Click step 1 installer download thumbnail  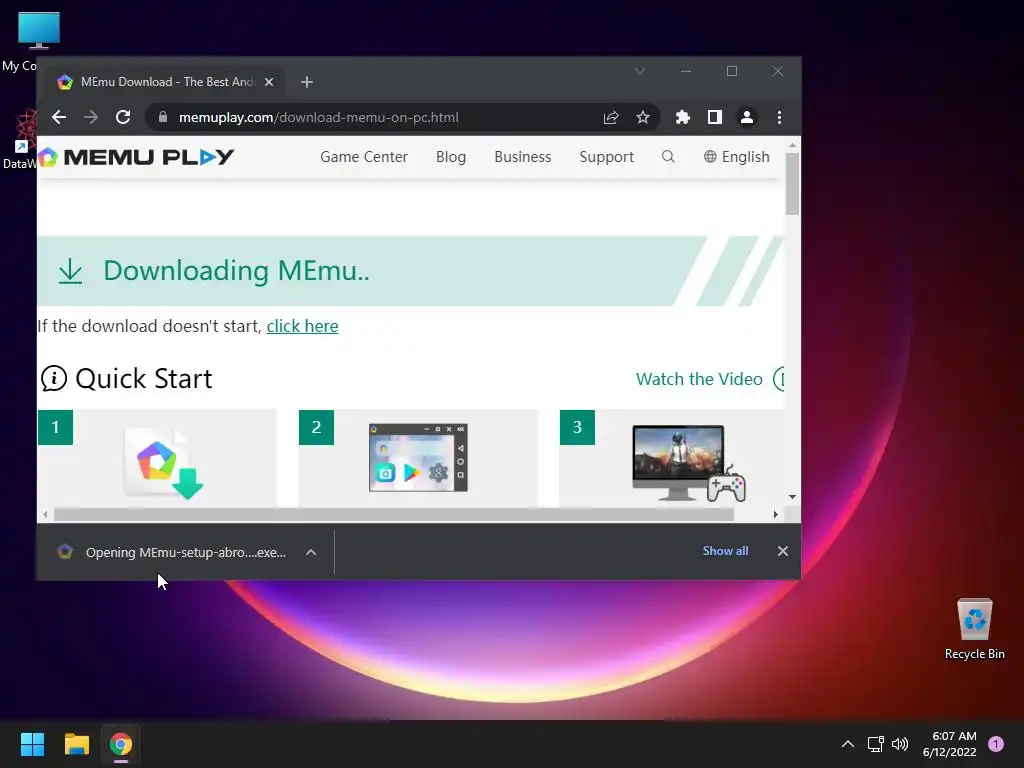pyautogui.click(x=163, y=463)
